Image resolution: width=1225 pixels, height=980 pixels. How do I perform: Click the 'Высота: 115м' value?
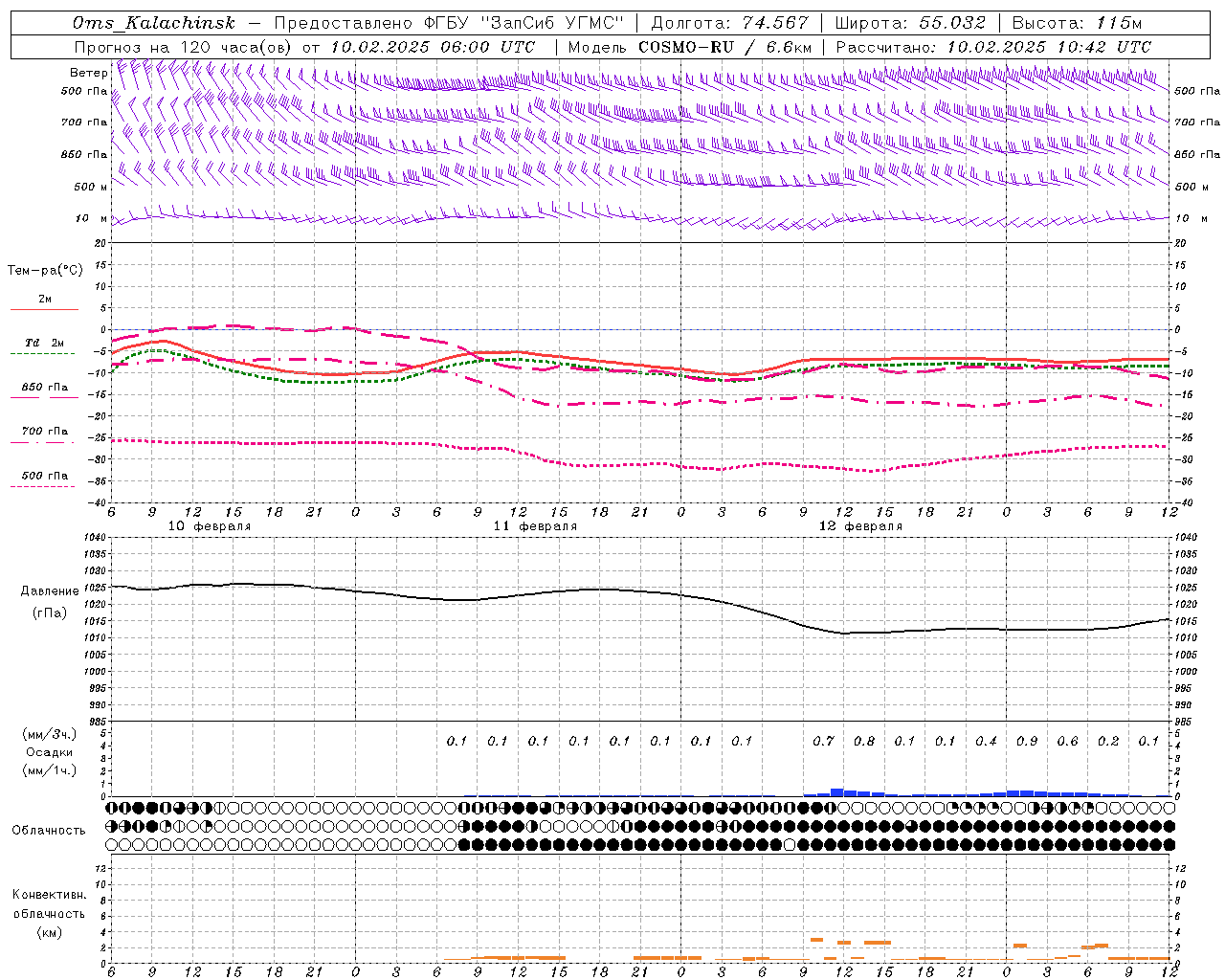pos(1078,23)
